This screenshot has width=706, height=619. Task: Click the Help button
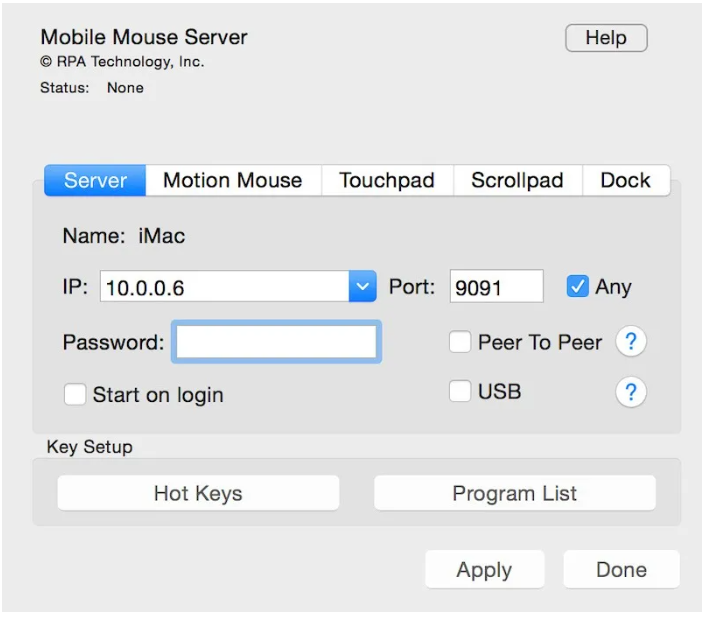606,38
